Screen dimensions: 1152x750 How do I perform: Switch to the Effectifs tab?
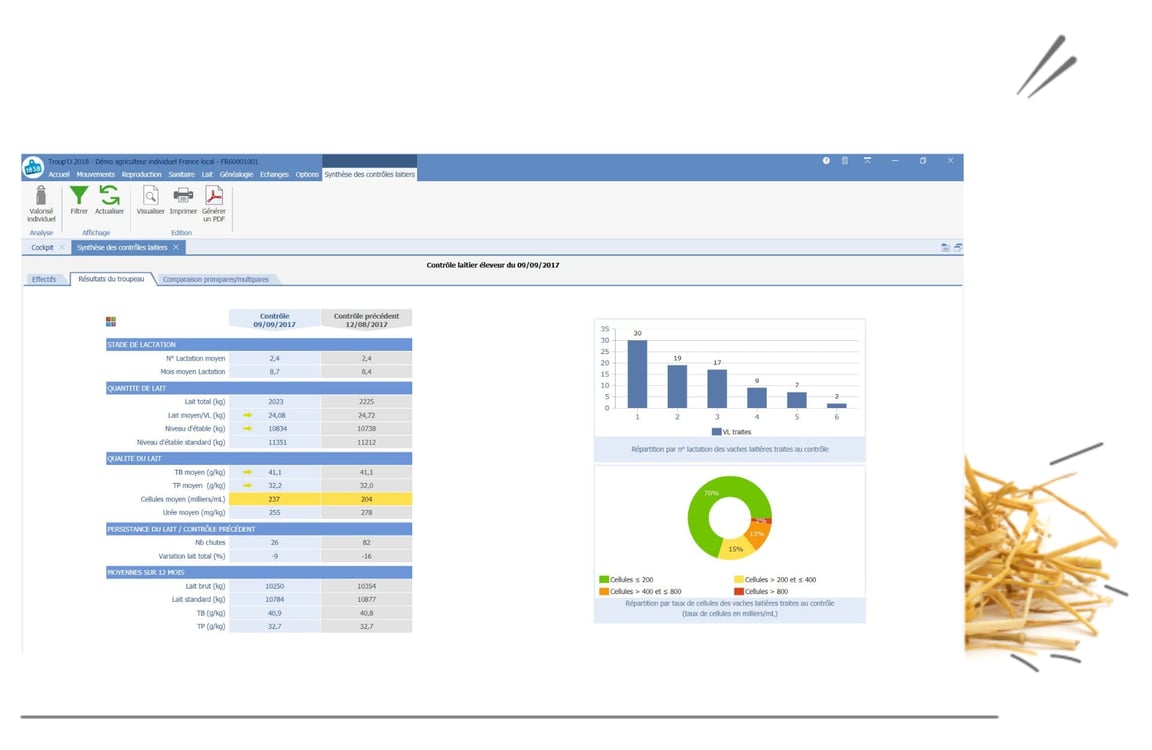pos(44,279)
